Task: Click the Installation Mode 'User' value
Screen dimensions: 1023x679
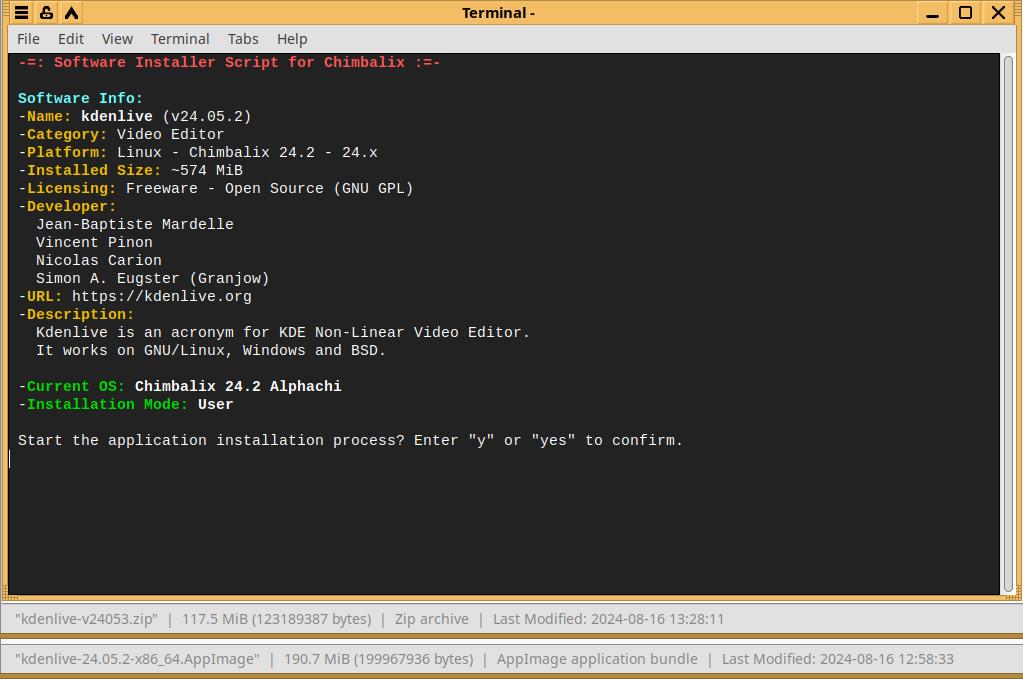Action: point(215,404)
